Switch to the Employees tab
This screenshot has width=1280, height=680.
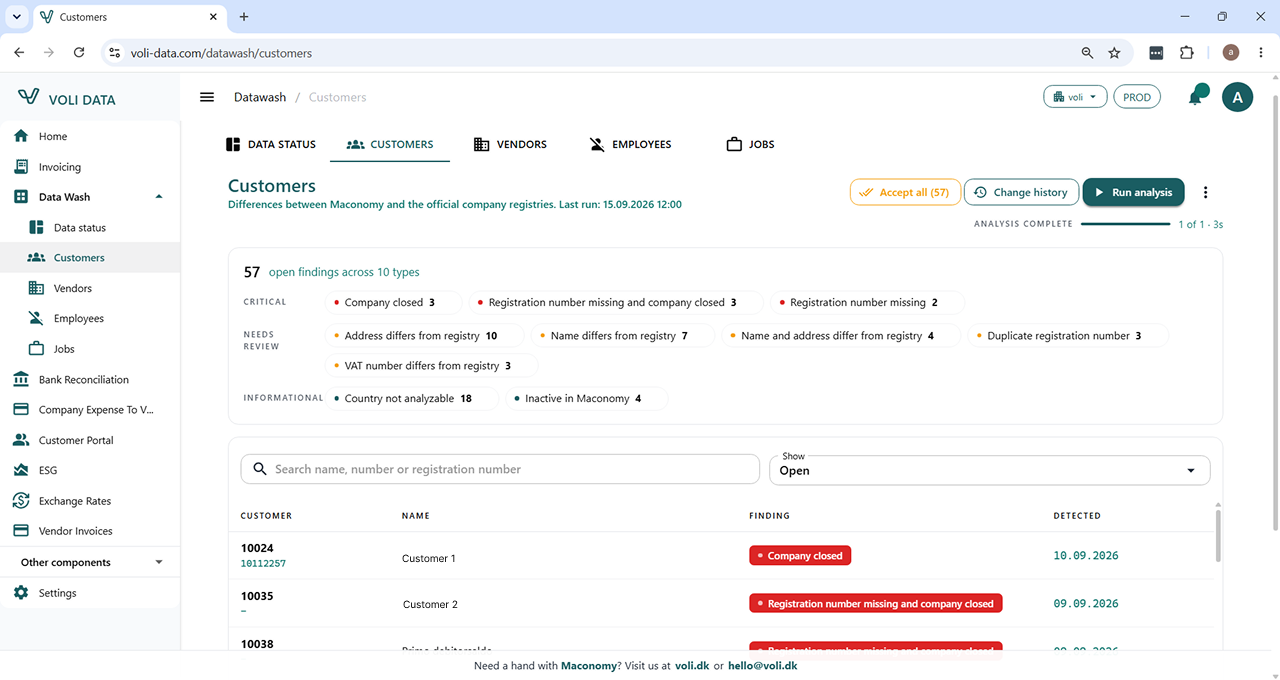click(x=630, y=144)
